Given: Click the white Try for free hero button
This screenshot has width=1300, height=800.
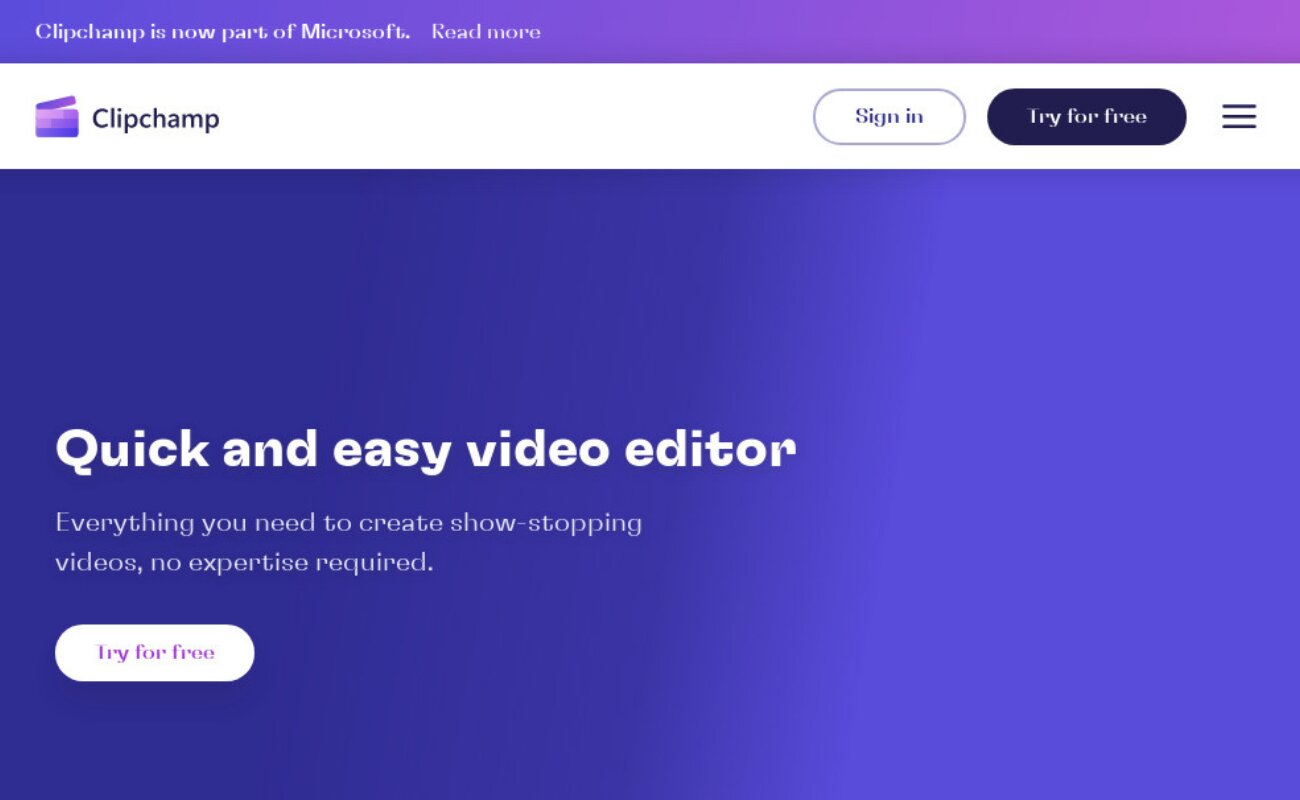Looking at the screenshot, I should point(155,653).
